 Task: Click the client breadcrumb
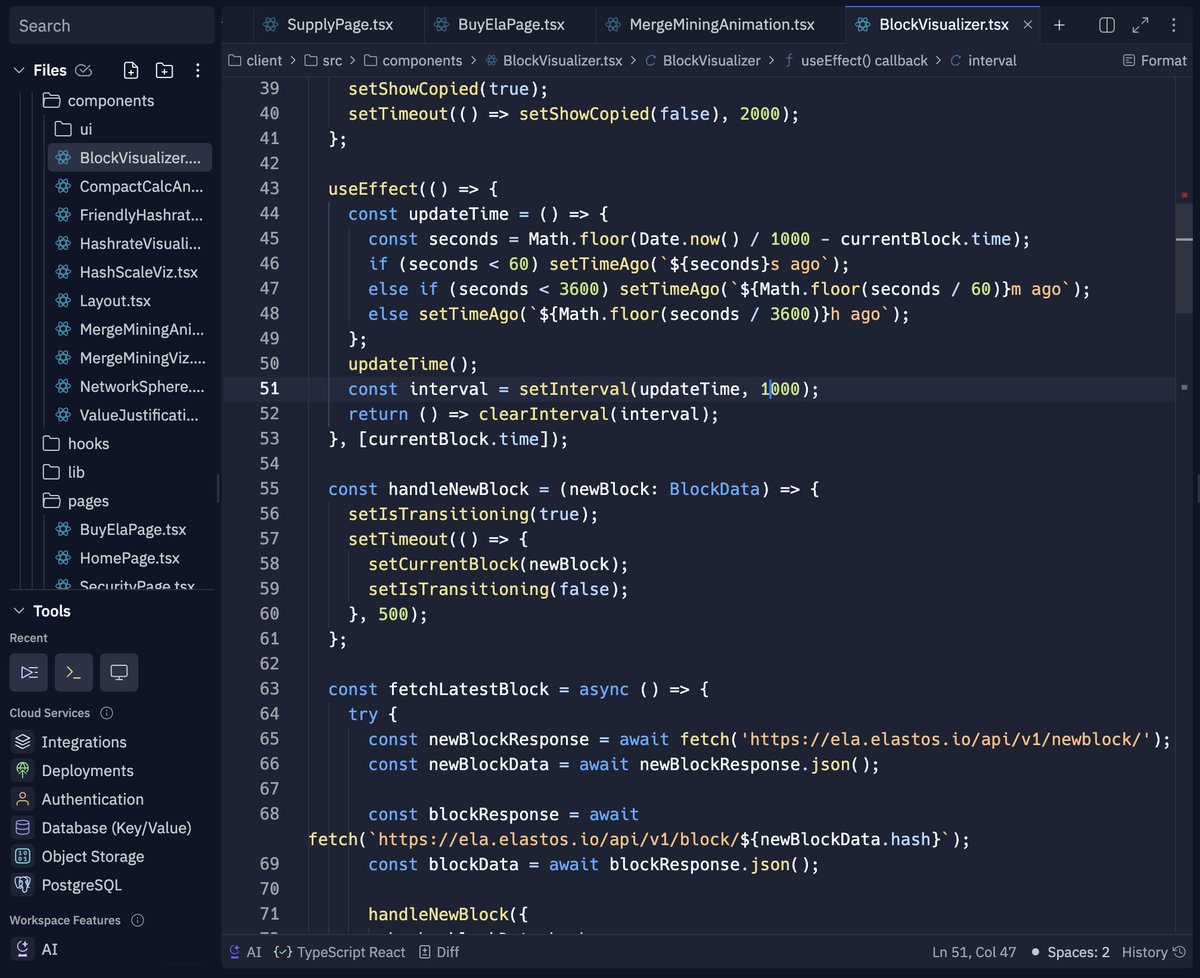click(257, 60)
